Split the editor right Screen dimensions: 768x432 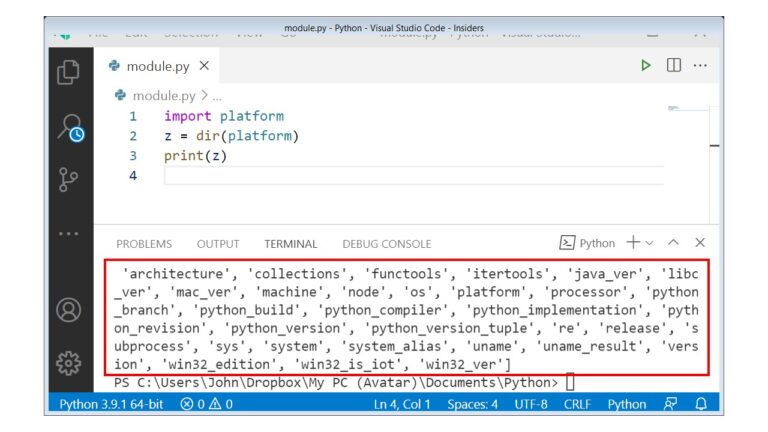click(673, 65)
